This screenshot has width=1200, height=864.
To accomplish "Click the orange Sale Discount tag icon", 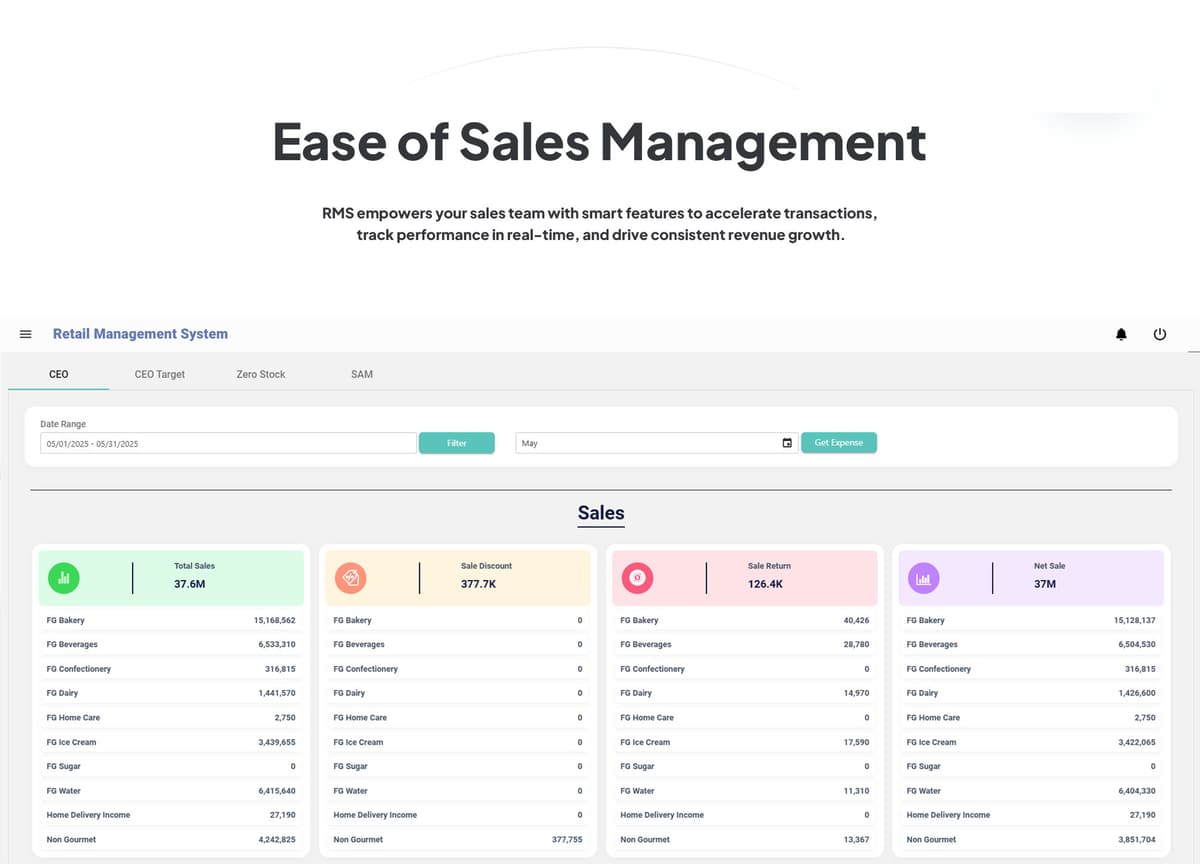I will [x=351, y=577].
